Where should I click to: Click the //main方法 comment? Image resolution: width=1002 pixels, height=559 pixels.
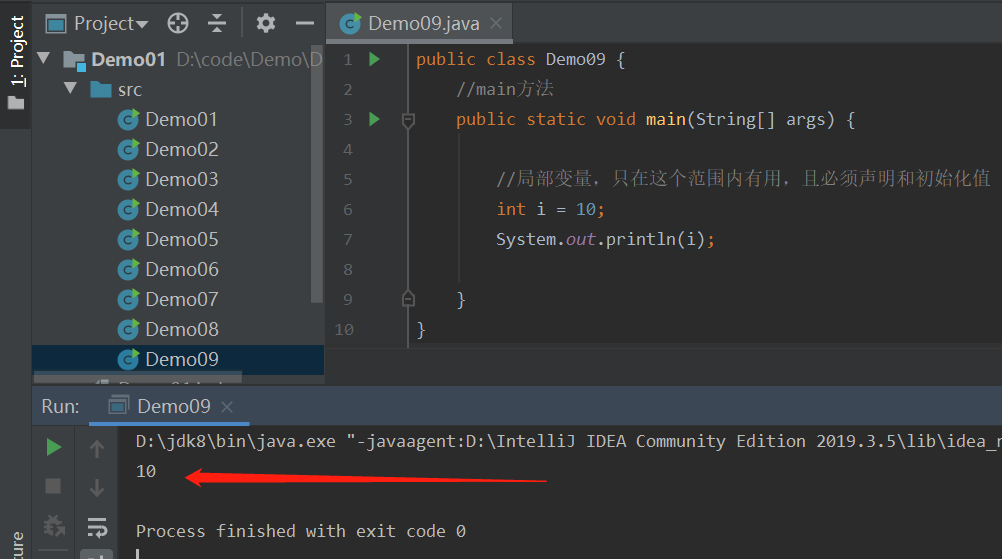505,89
